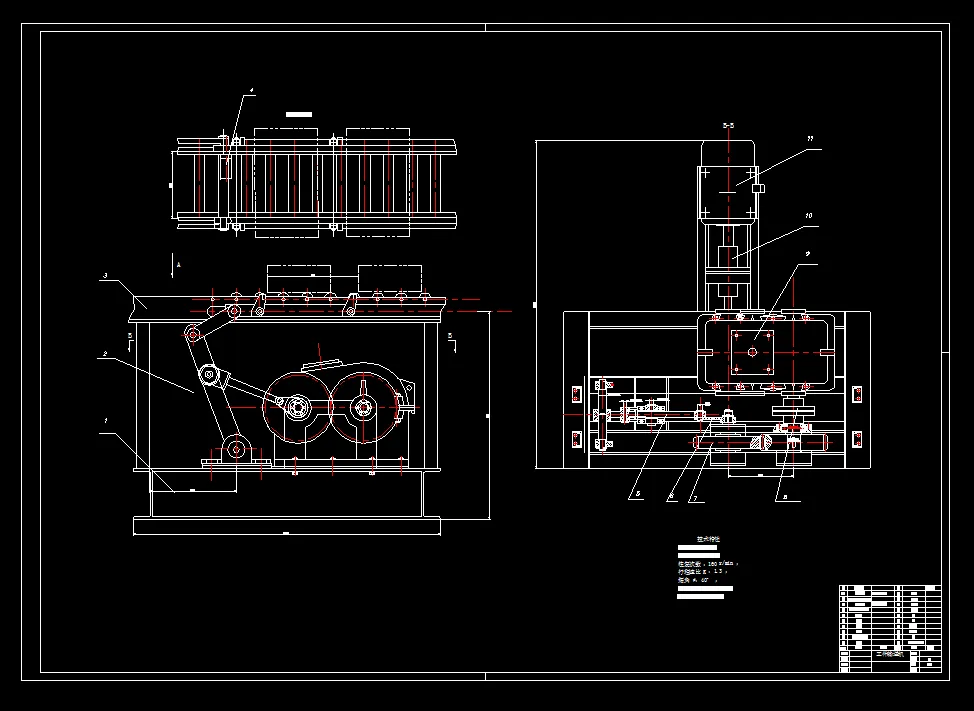This screenshot has width=974, height=711.
Task: Select the square flange plate on gearbox
Action: pos(752,352)
